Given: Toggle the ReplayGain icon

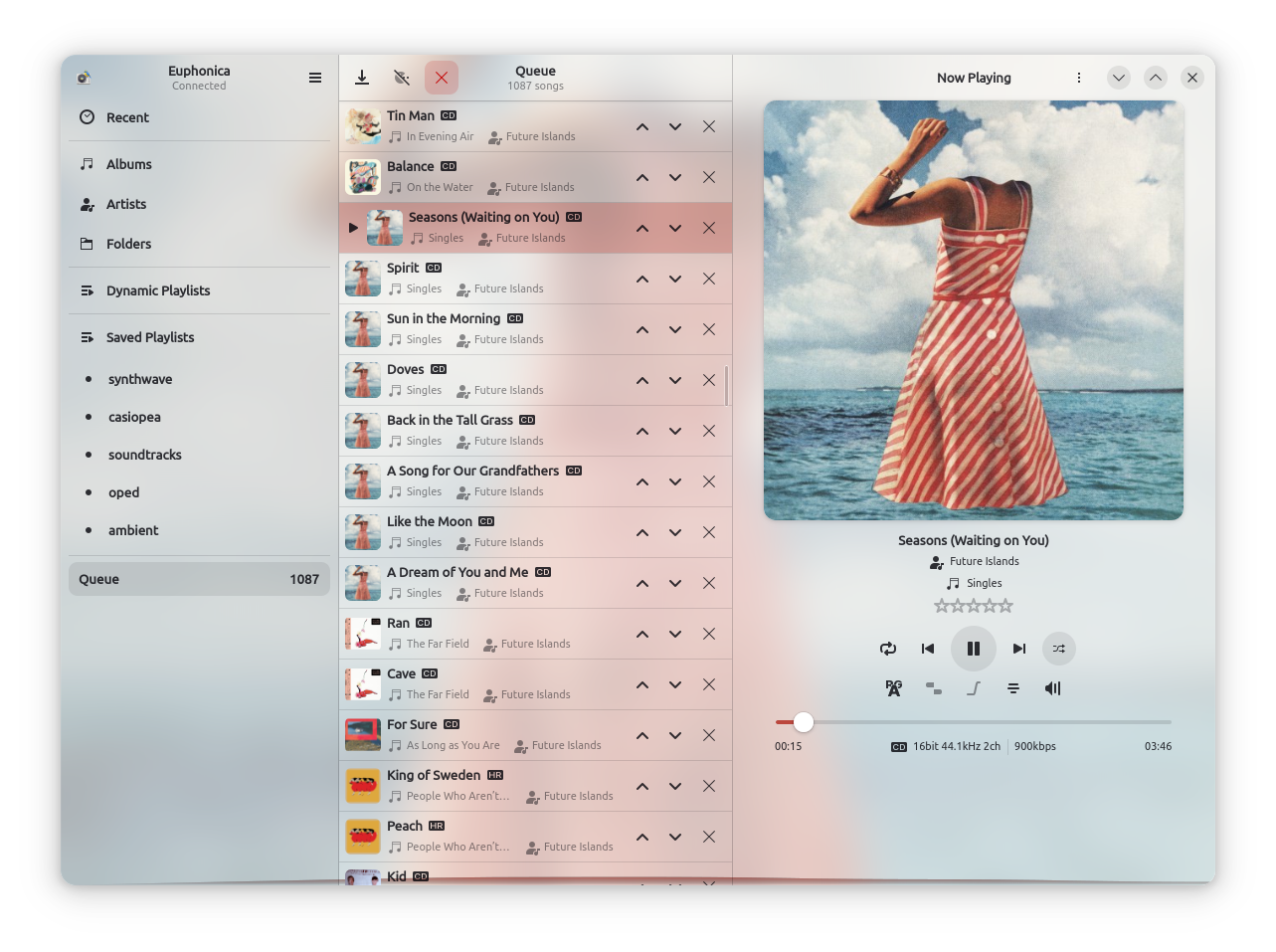Looking at the screenshot, I should click(894, 688).
